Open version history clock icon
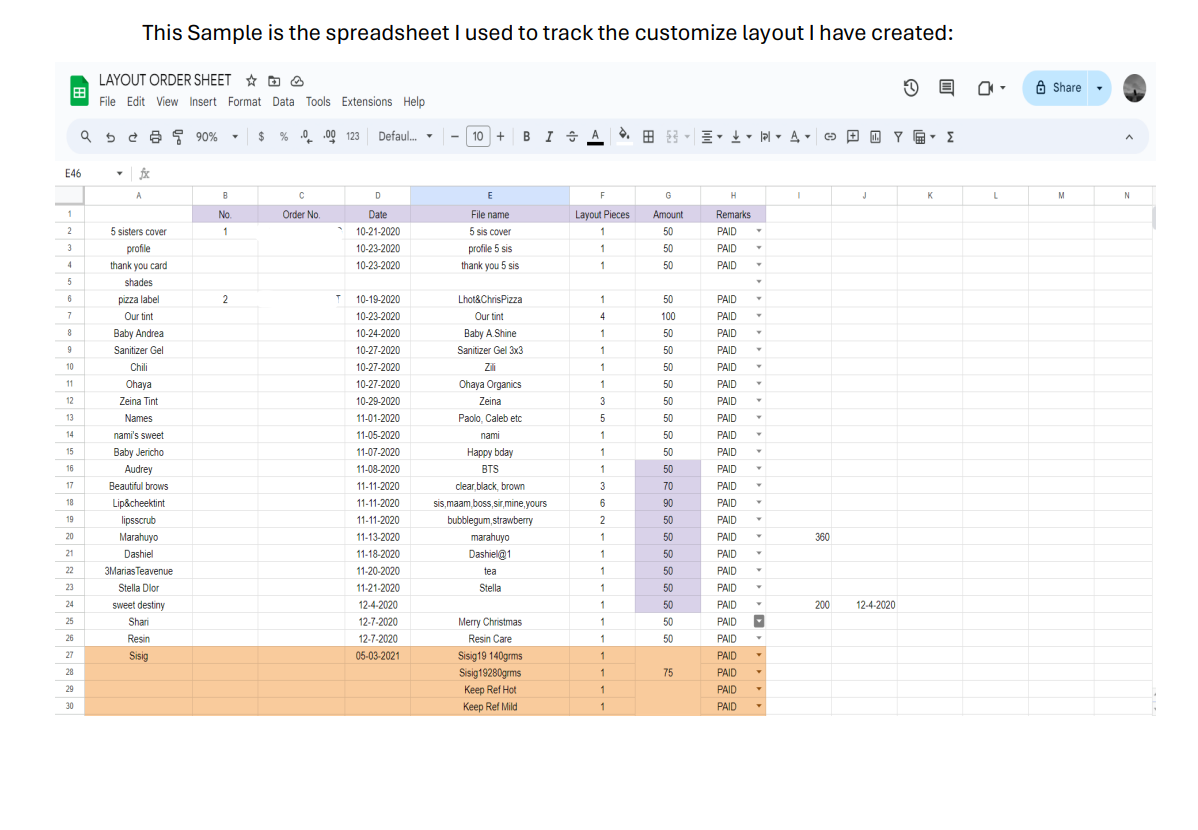1198x830 pixels. [911, 88]
